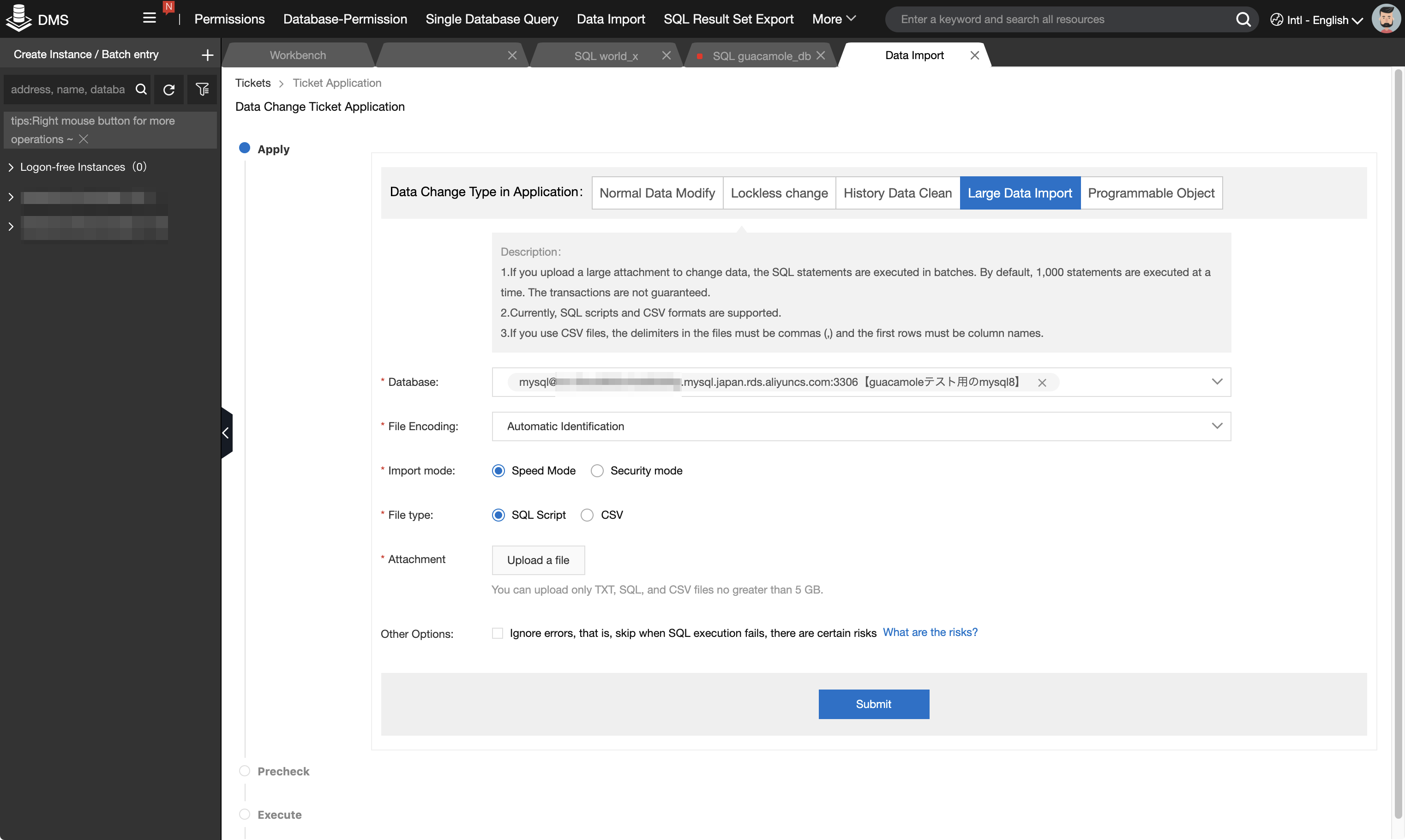Open the Permissions menu
This screenshot has width=1405, height=840.
[x=229, y=19]
